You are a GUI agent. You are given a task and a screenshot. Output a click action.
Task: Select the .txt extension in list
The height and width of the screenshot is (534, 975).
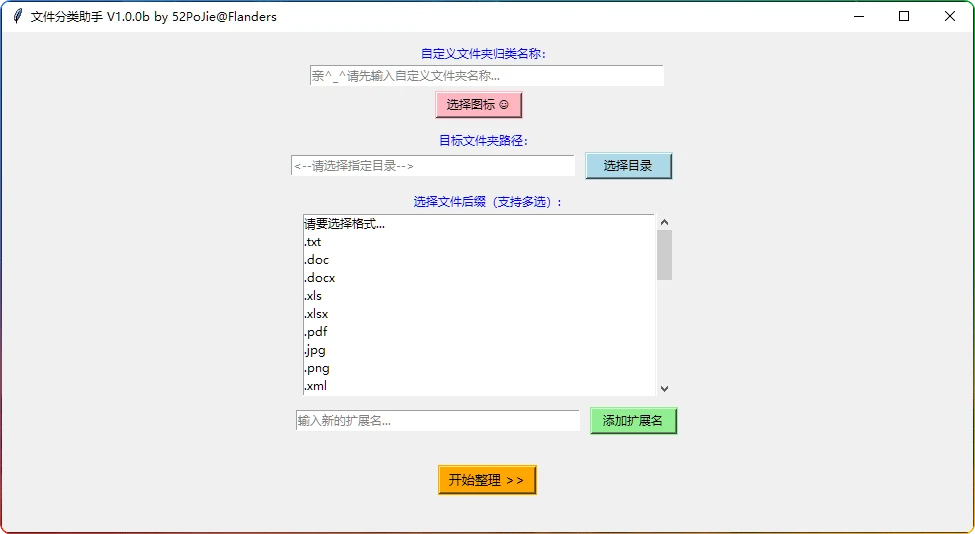479,242
